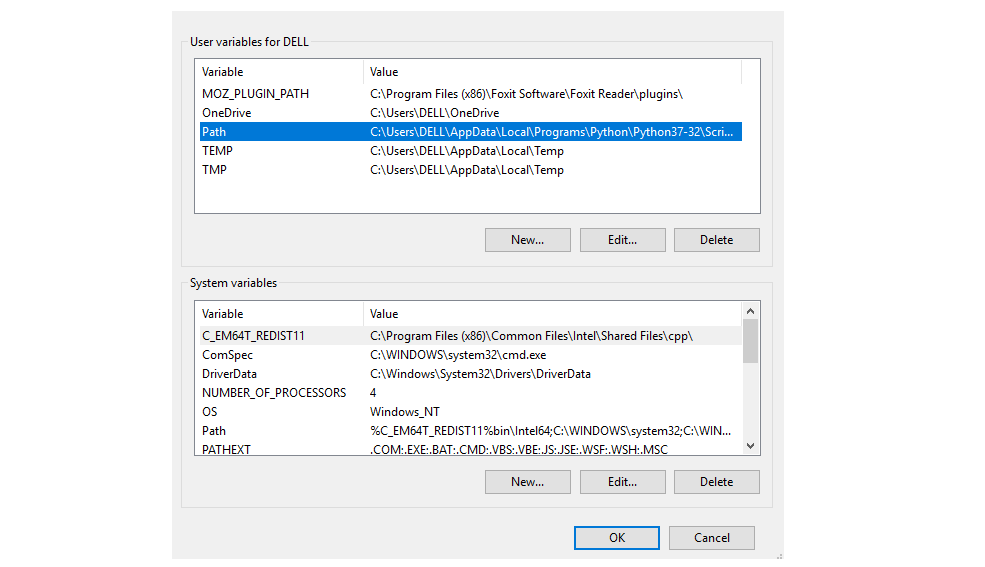Select the ComSpec system variable
This screenshot has width=985, height=567.
[471, 355]
